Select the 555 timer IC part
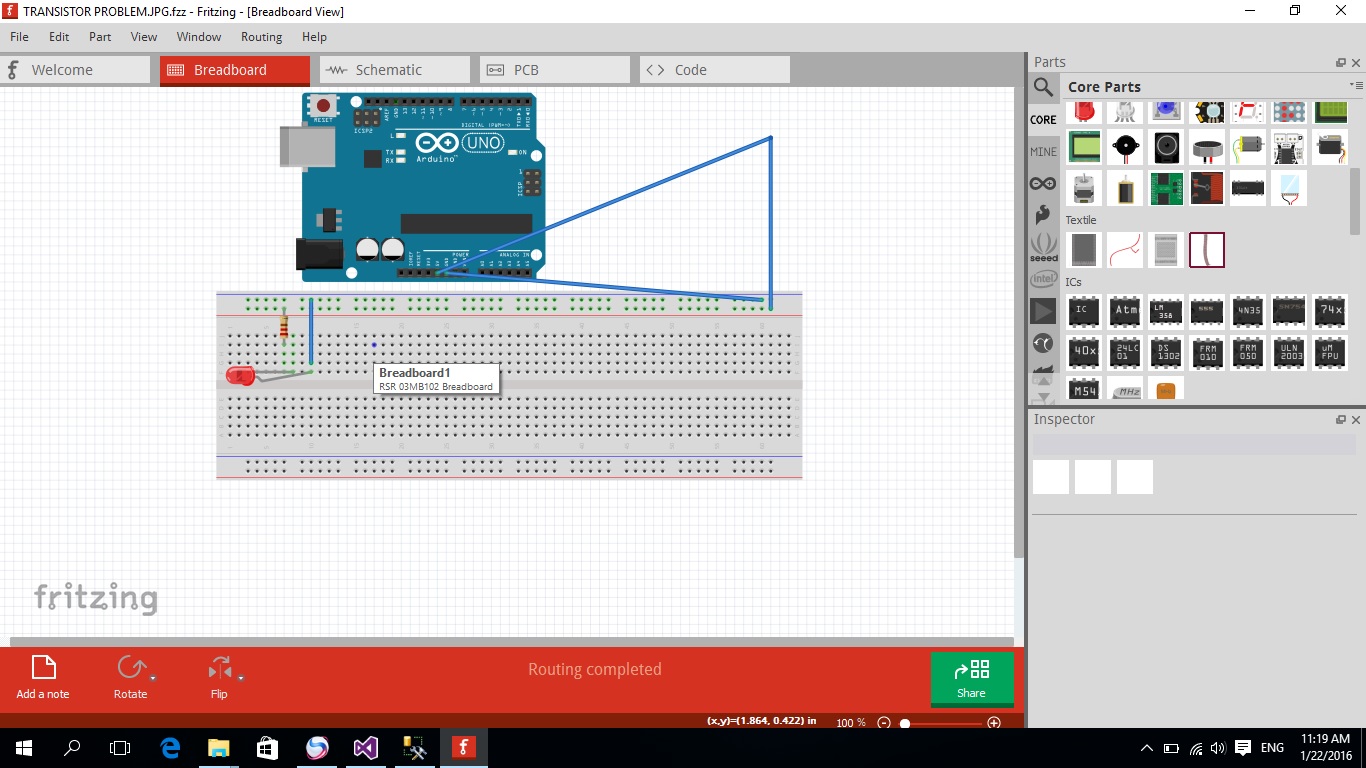Viewport: 1366px width, 768px height. 1207,311
